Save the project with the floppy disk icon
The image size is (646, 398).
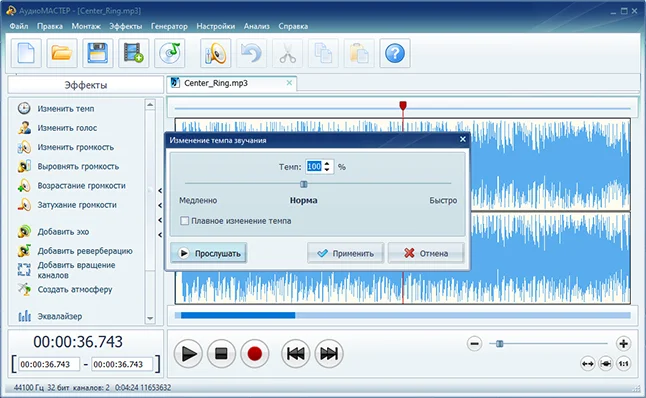pyautogui.click(x=98, y=53)
